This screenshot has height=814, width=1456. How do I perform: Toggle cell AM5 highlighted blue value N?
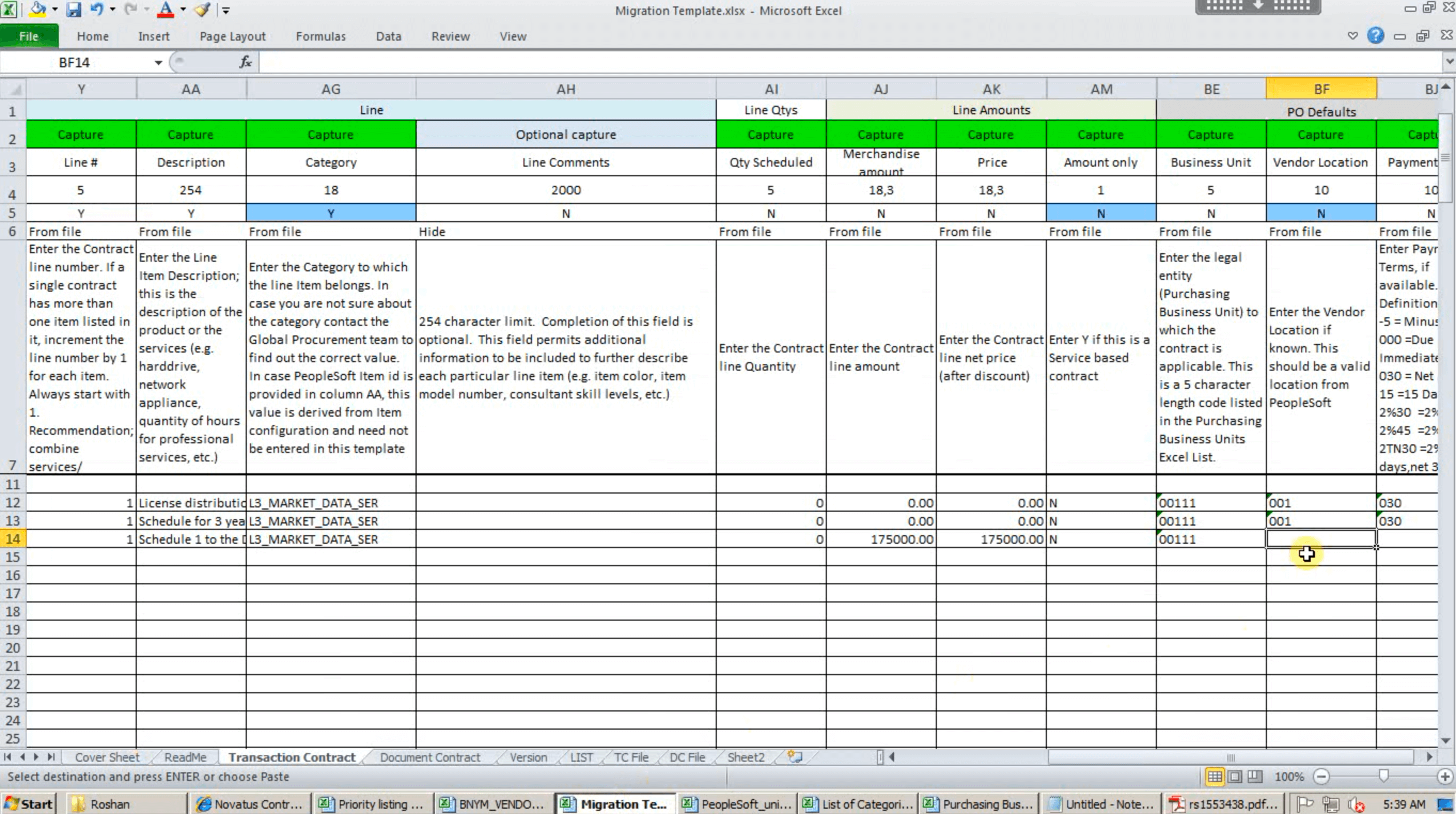pos(1100,212)
